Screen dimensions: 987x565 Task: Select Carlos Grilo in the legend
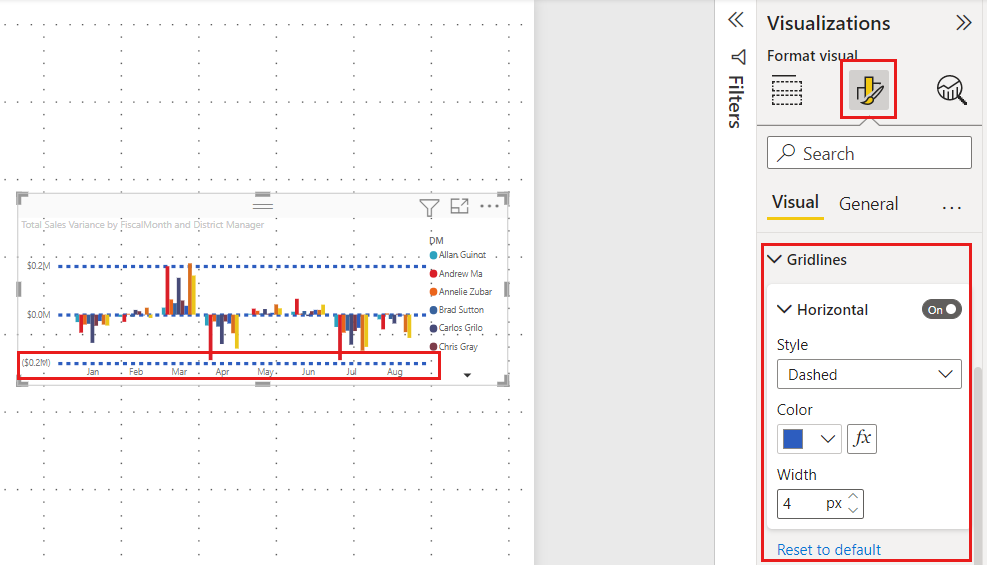(x=456, y=328)
